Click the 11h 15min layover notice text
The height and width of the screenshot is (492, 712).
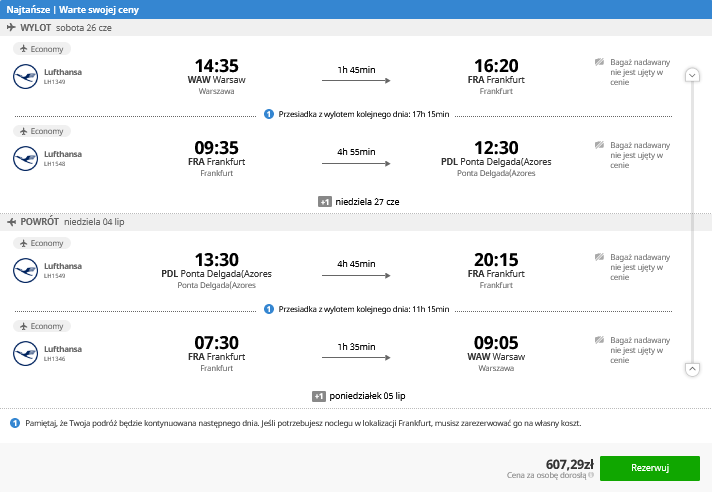point(364,310)
